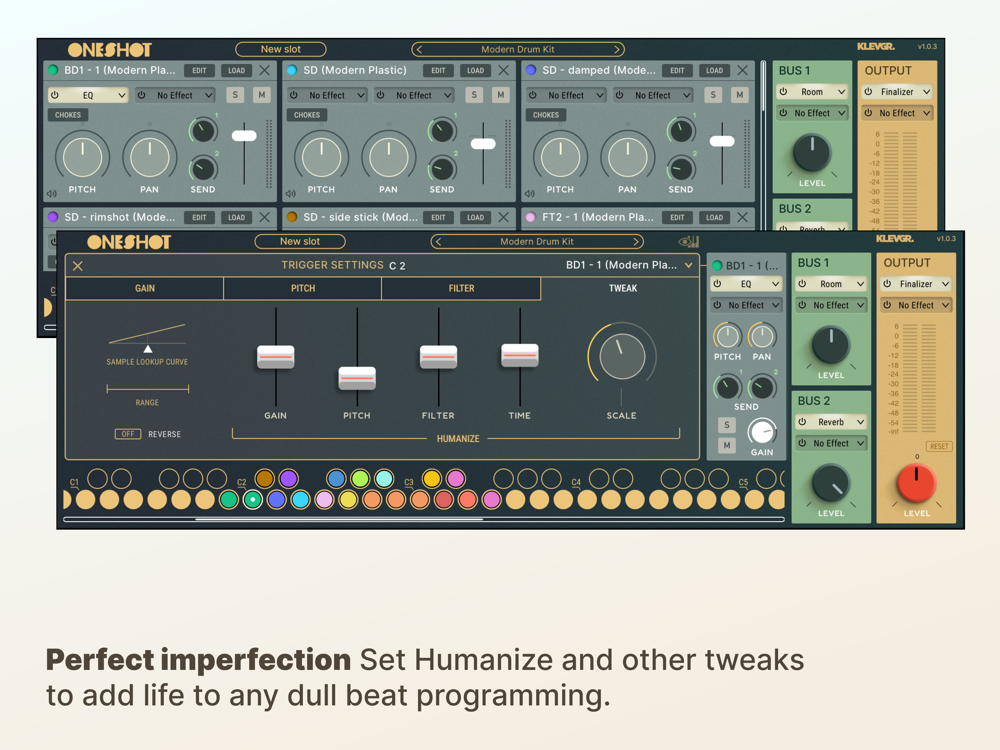This screenshot has width=1000, height=750.
Task: Click the Range bar under Sample Lookup Curve
Action: pyautogui.click(x=147, y=388)
